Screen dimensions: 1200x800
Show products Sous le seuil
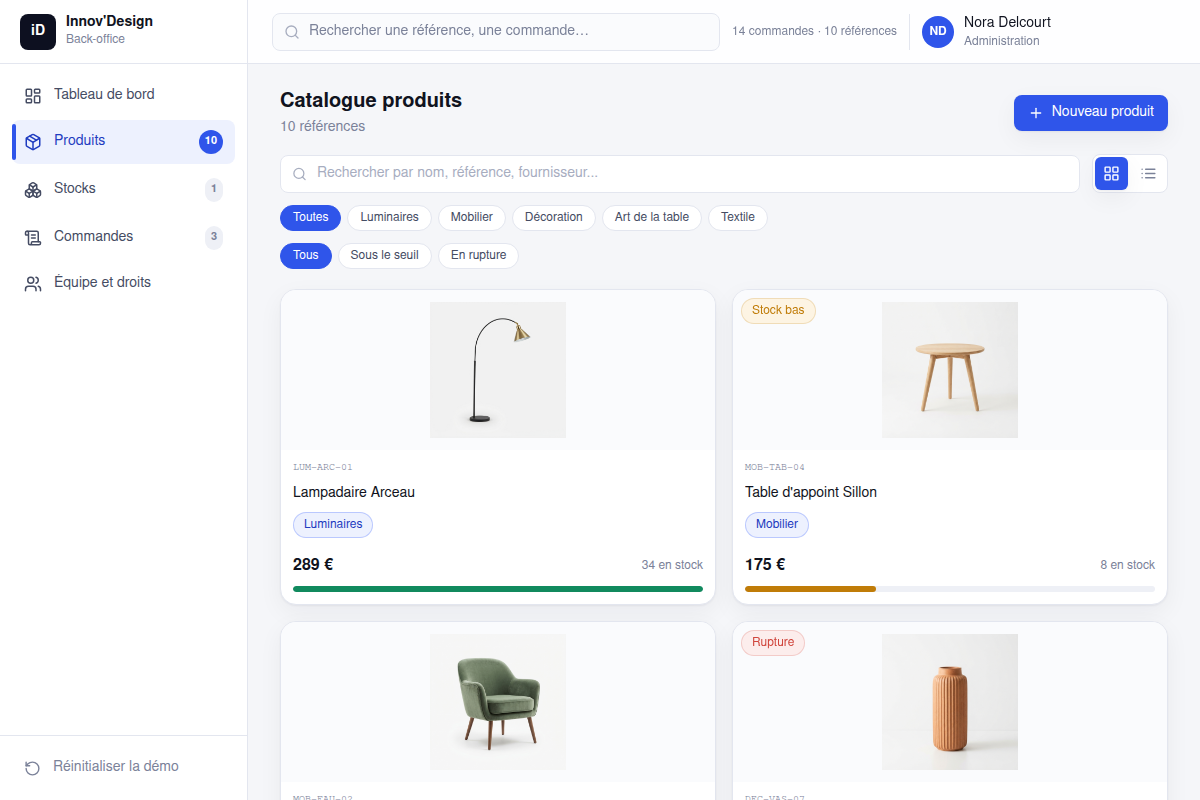(x=385, y=255)
